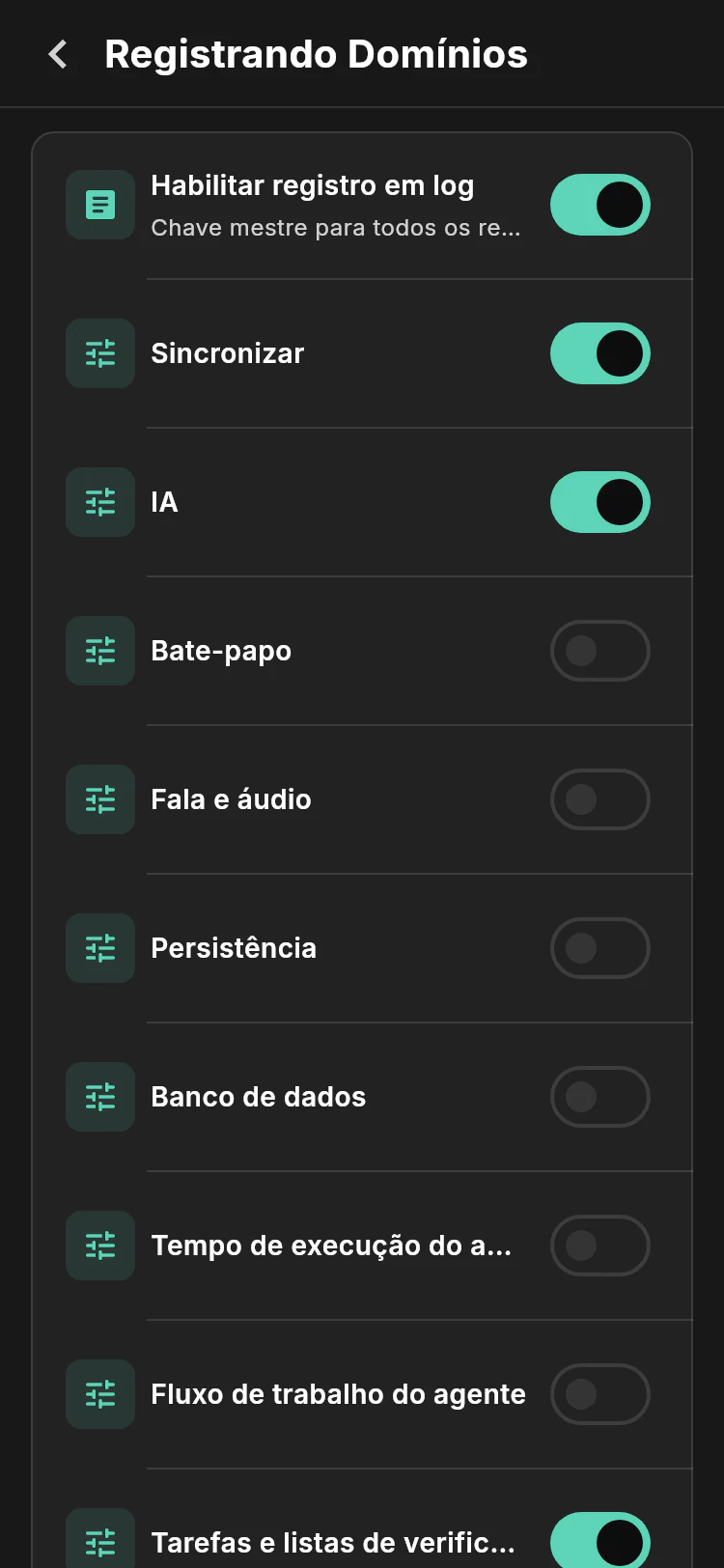Viewport: 724px width, 1568px height.
Task: Click the sliders icon next to IA
Action: coord(100,502)
